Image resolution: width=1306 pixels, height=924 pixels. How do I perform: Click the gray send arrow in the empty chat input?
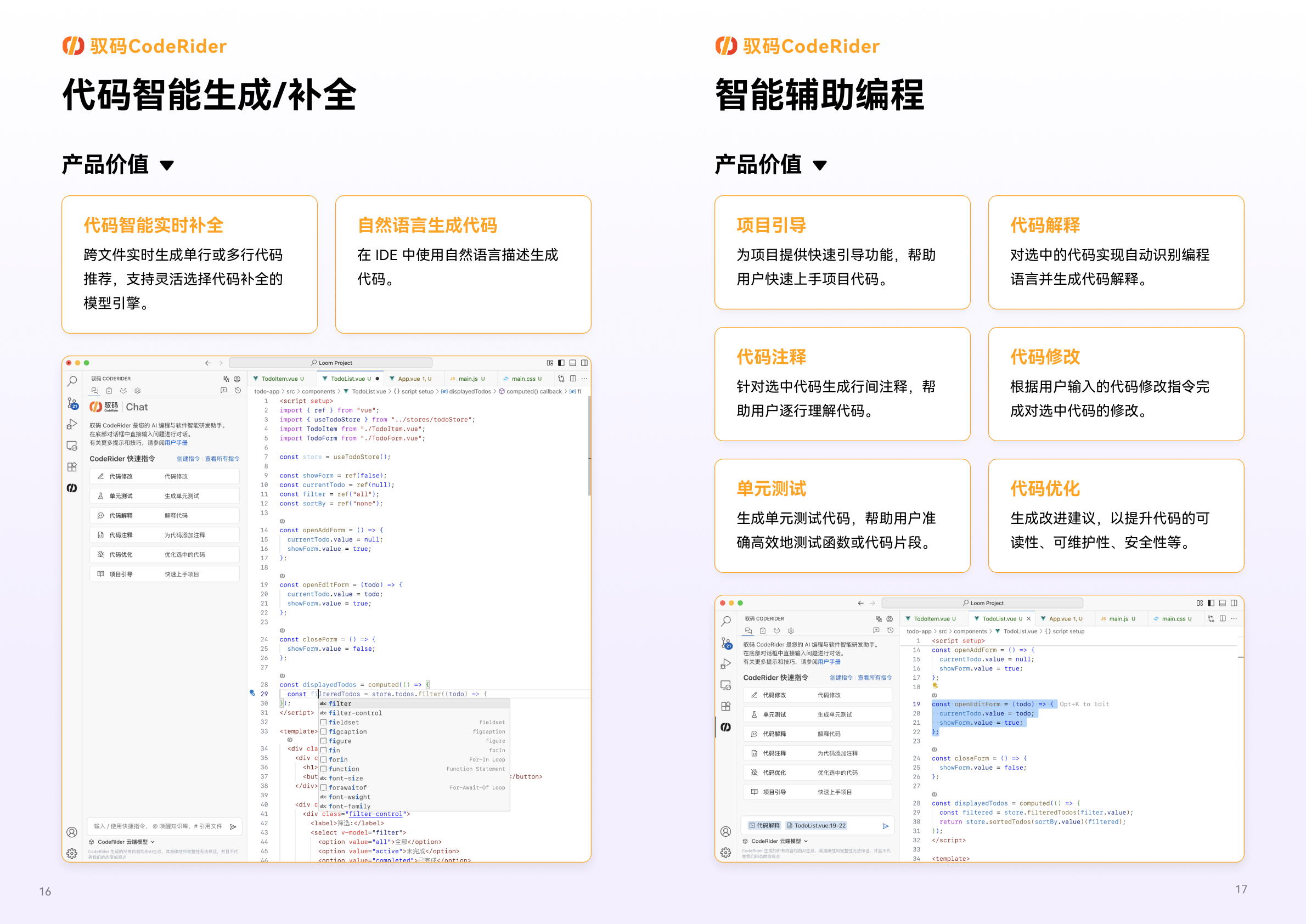[x=233, y=827]
